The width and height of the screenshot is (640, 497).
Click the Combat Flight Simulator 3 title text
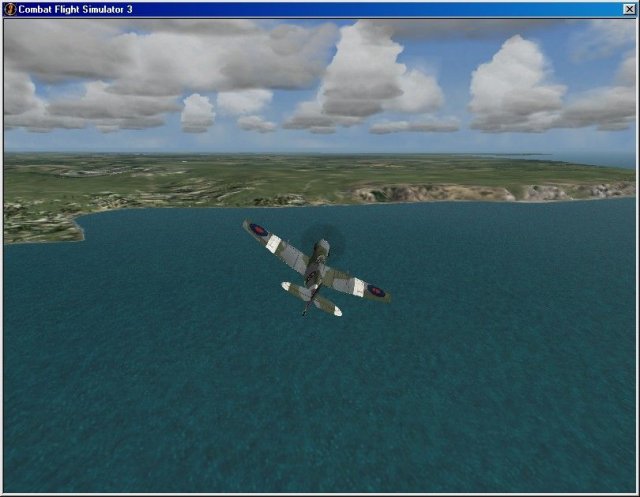point(75,9)
